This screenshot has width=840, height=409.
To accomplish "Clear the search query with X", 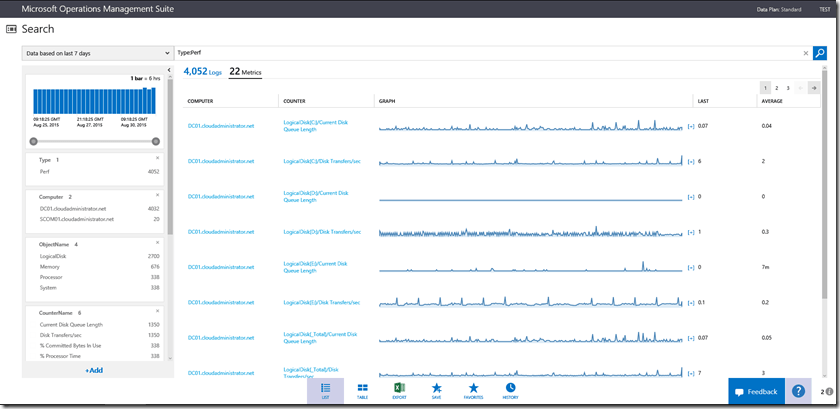I will tap(806, 53).
